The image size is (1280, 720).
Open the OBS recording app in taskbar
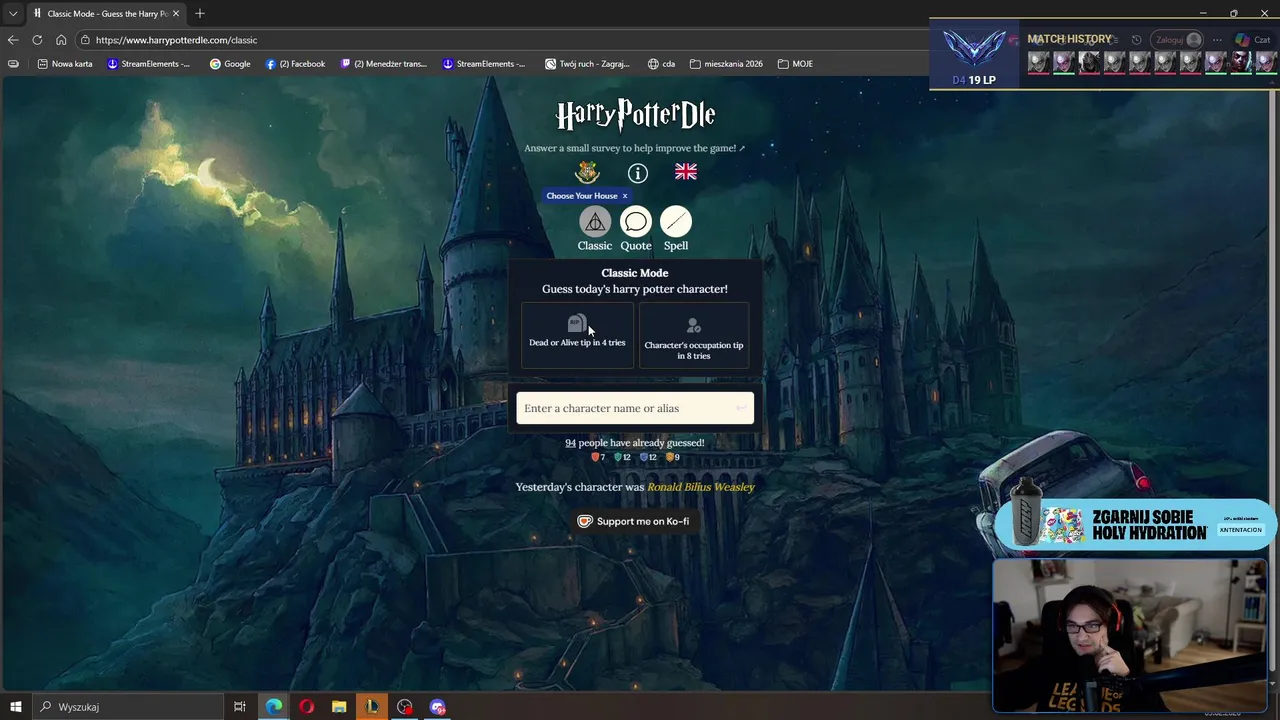click(x=405, y=707)
